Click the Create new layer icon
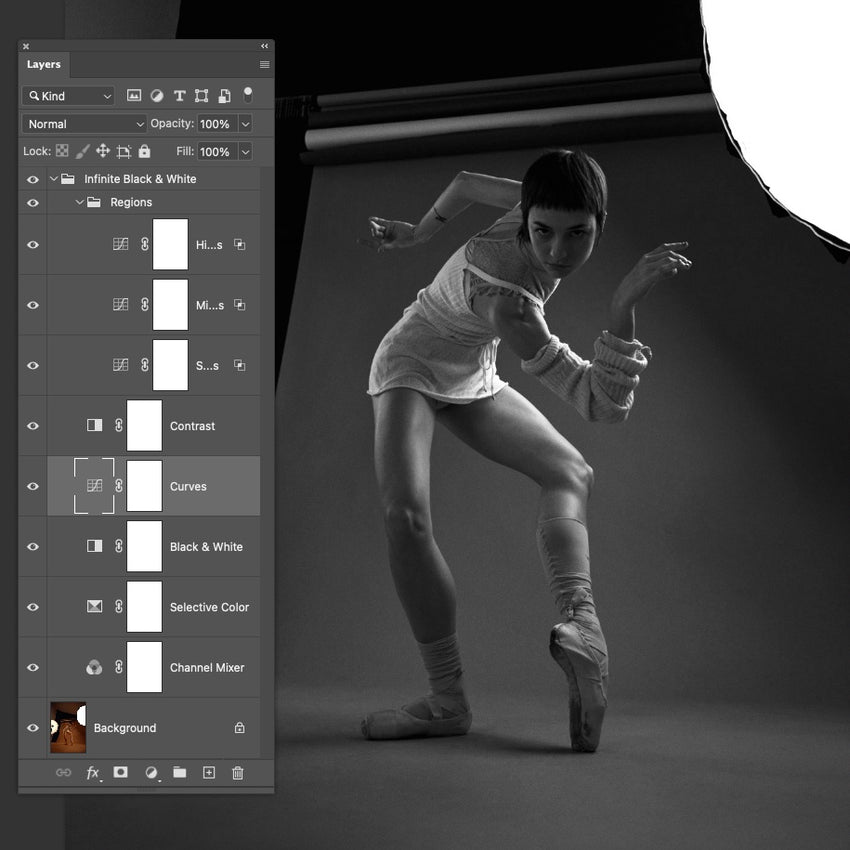The height and width of the screenshot is (850, 850). [x=209, y=773]
